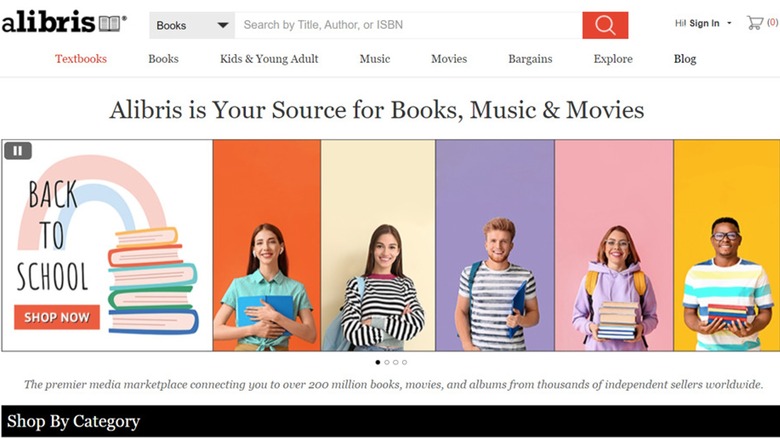
Task: Click the Alibris logo
Action: point(63,23)
